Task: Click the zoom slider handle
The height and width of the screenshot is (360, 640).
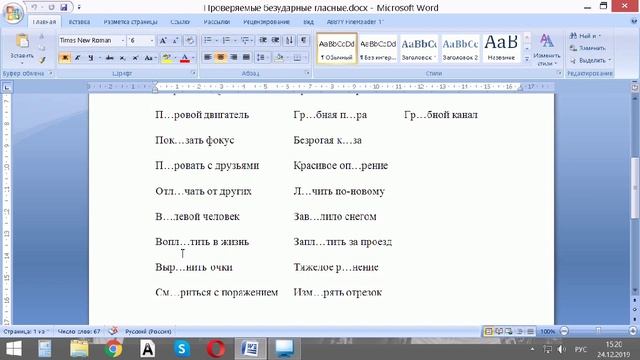Action: pos(598,331)
